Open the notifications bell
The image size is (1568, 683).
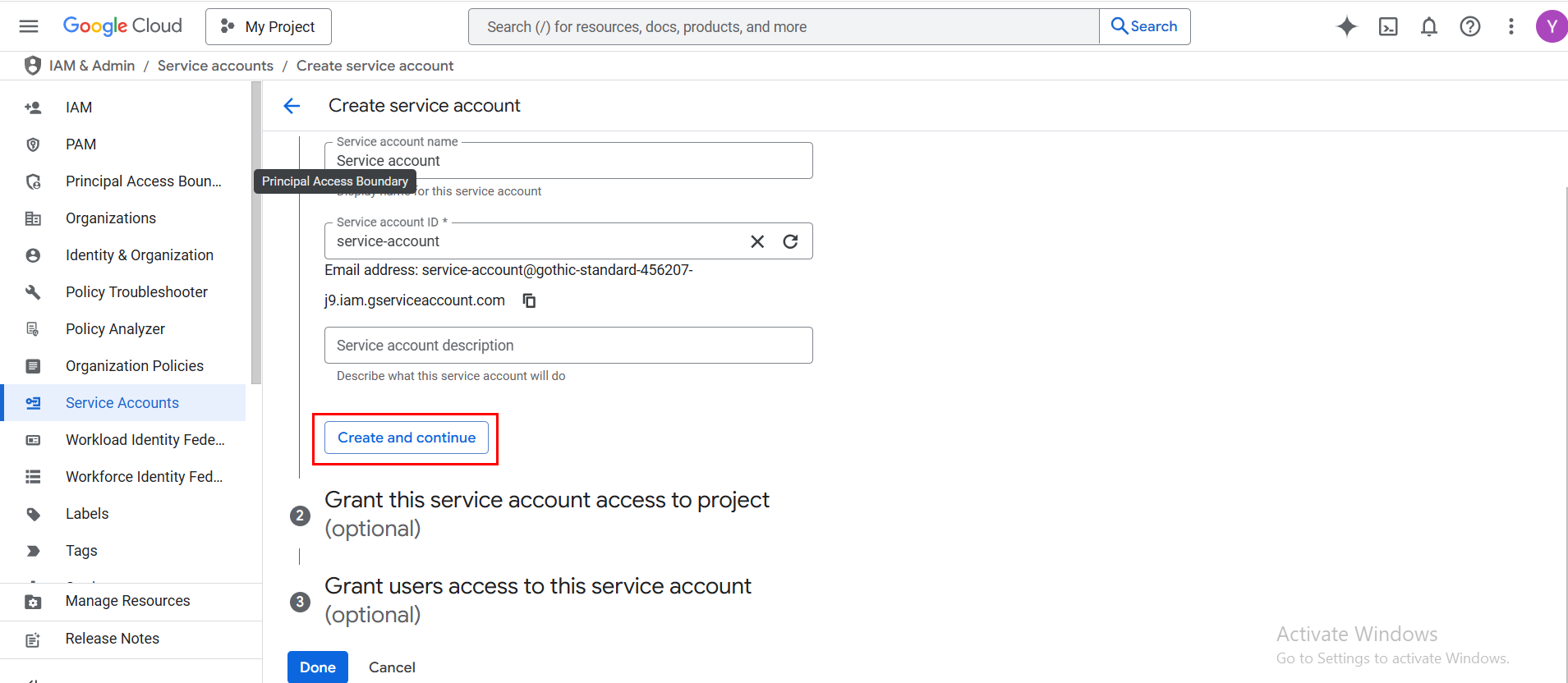coord(1428,26)
